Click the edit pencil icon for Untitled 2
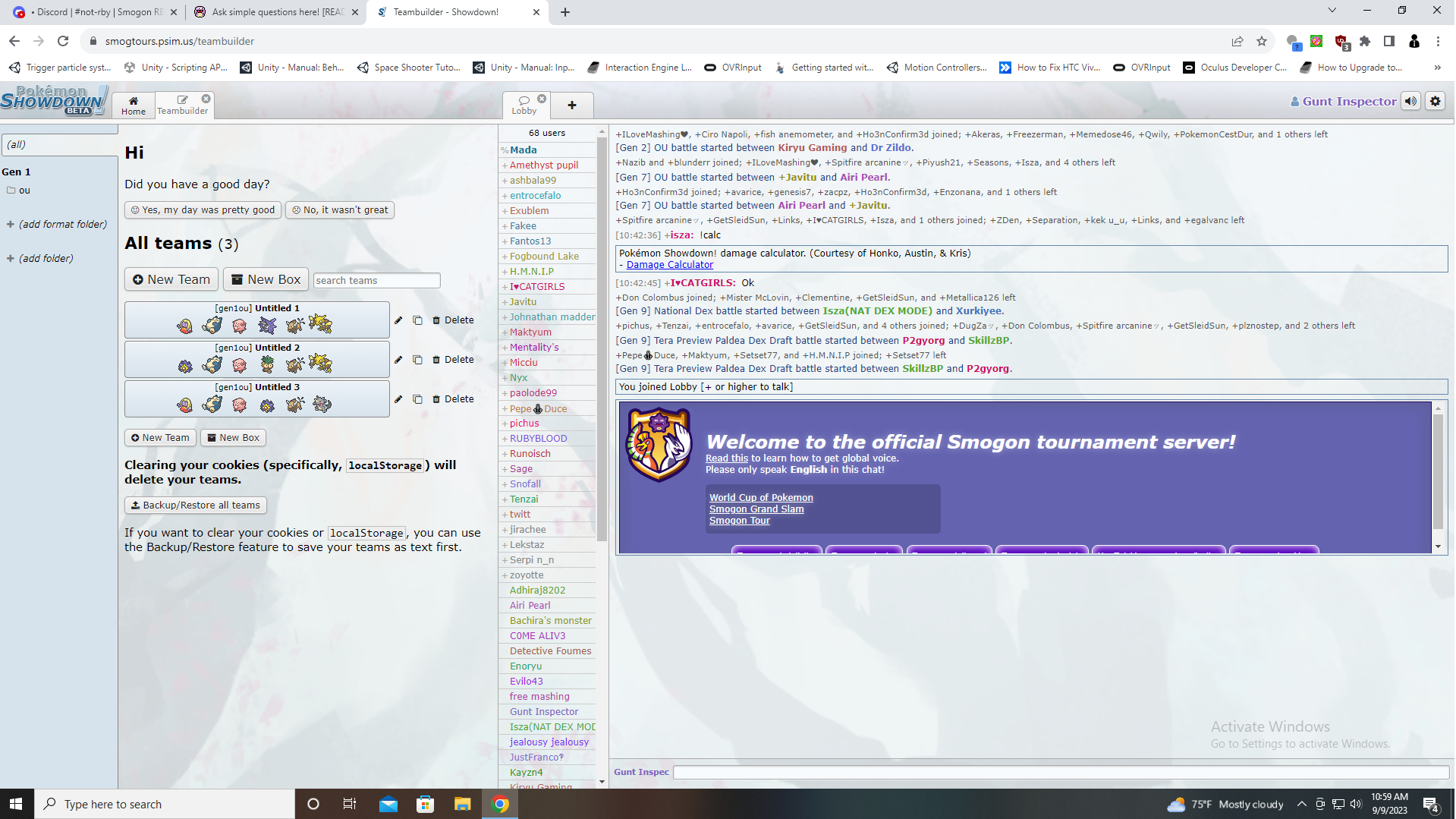This screenshot has width=1456, height=819. pos(398,360)
